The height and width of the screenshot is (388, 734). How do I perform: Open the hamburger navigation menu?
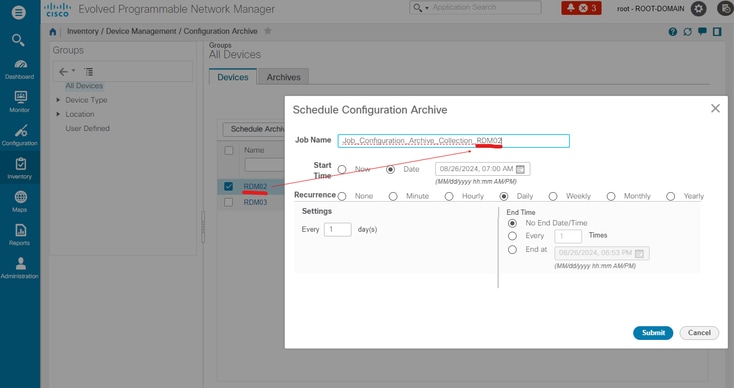point(19,12)
